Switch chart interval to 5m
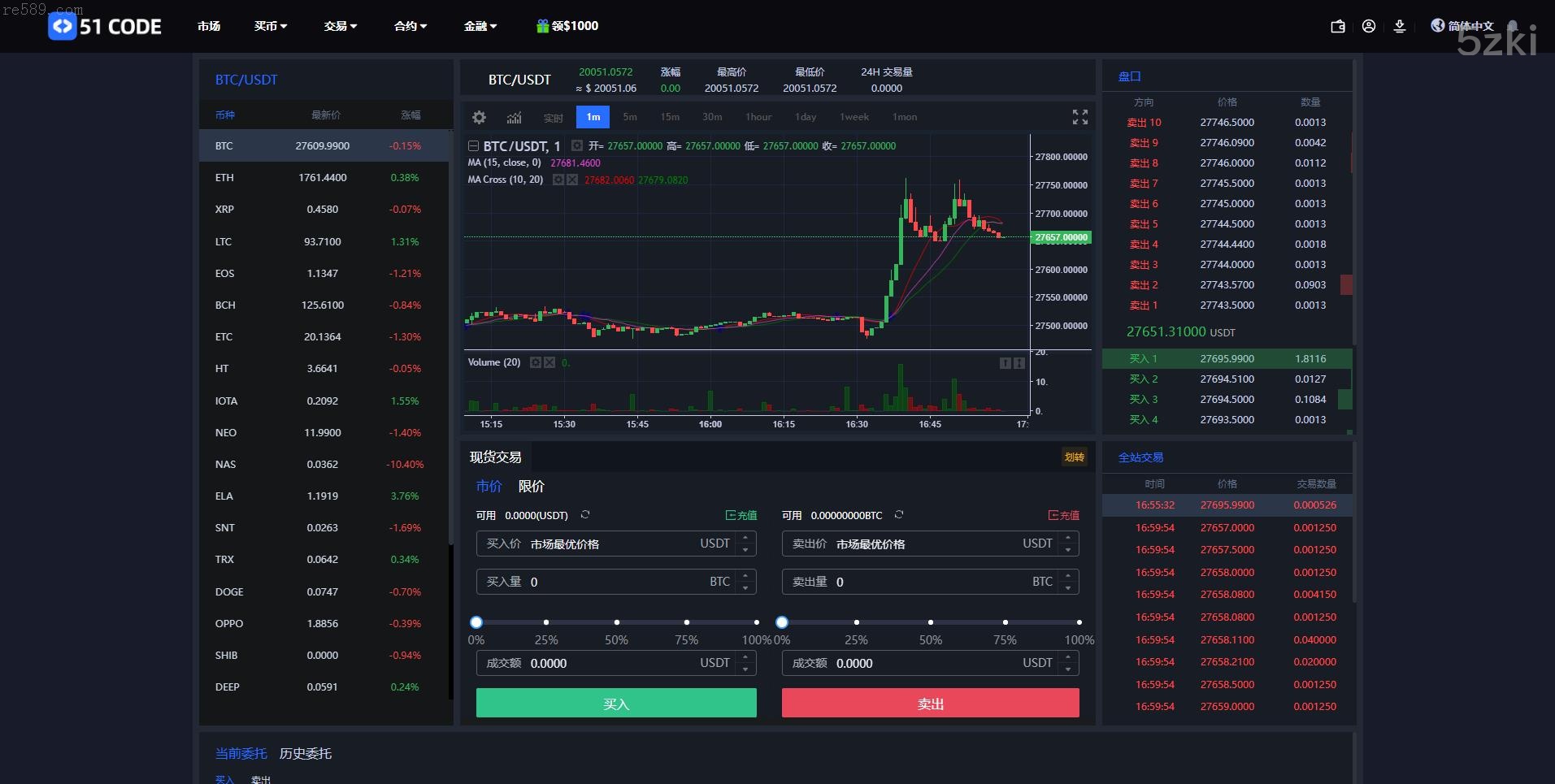Screen dimensions: 1555x784 [630, 117]
